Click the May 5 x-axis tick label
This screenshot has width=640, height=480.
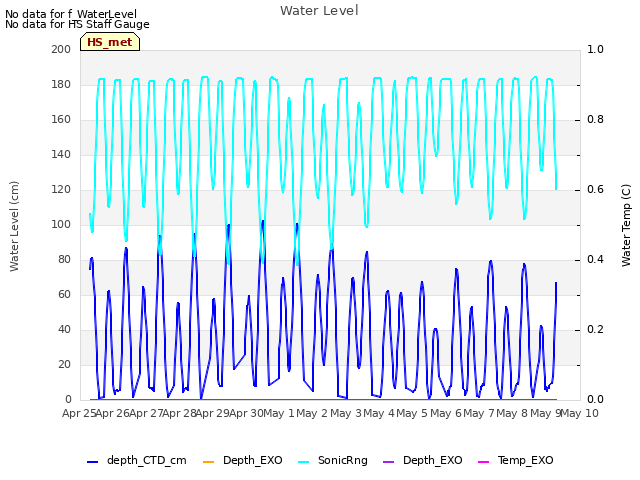[x=413, y=413]
